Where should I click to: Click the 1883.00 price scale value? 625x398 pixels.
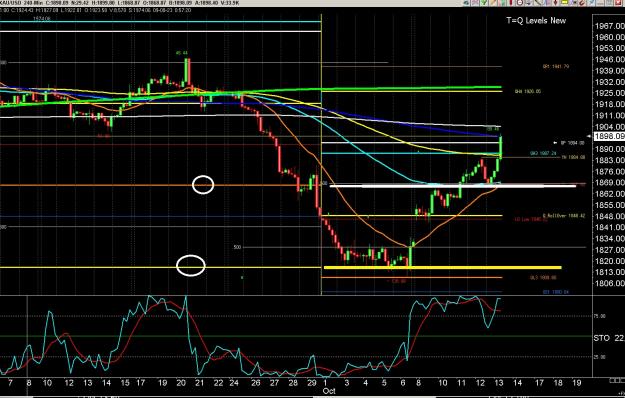pyautogui.click(x=609, y=160)
